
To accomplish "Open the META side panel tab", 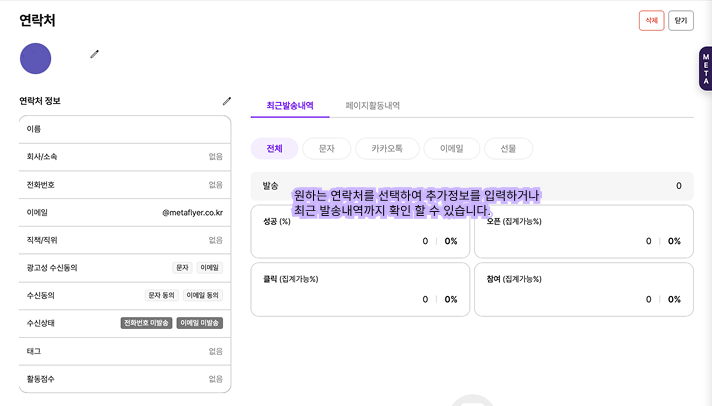I will point(704,70).
